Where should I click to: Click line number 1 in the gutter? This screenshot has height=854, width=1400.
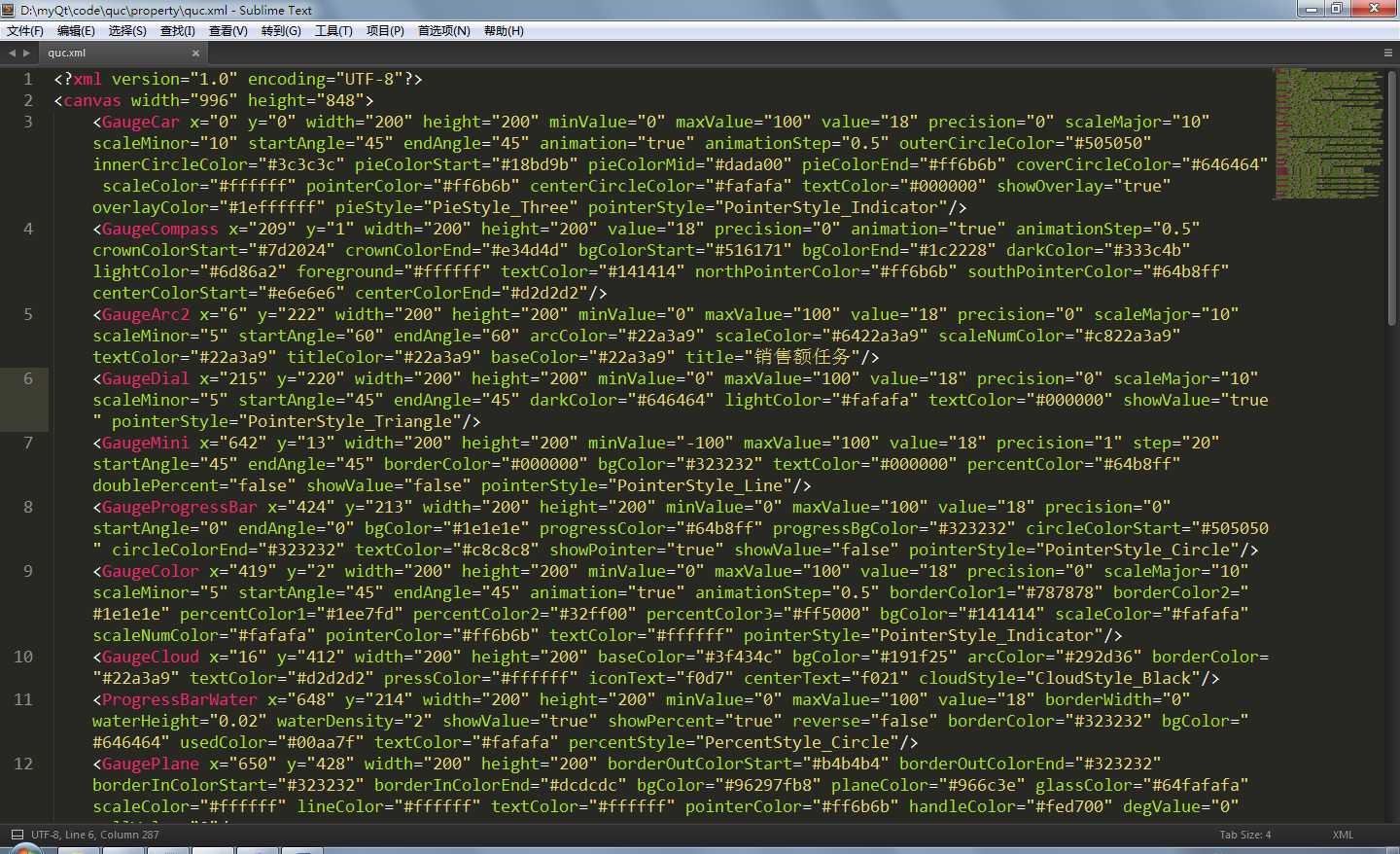tap(28, 79)
